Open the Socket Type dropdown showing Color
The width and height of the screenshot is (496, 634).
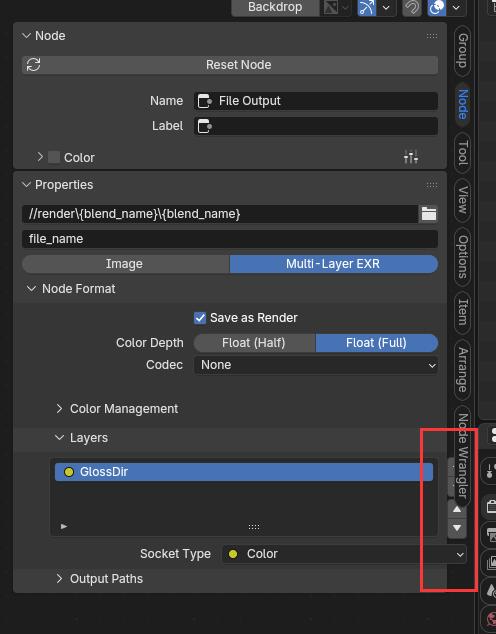(344, 554)
